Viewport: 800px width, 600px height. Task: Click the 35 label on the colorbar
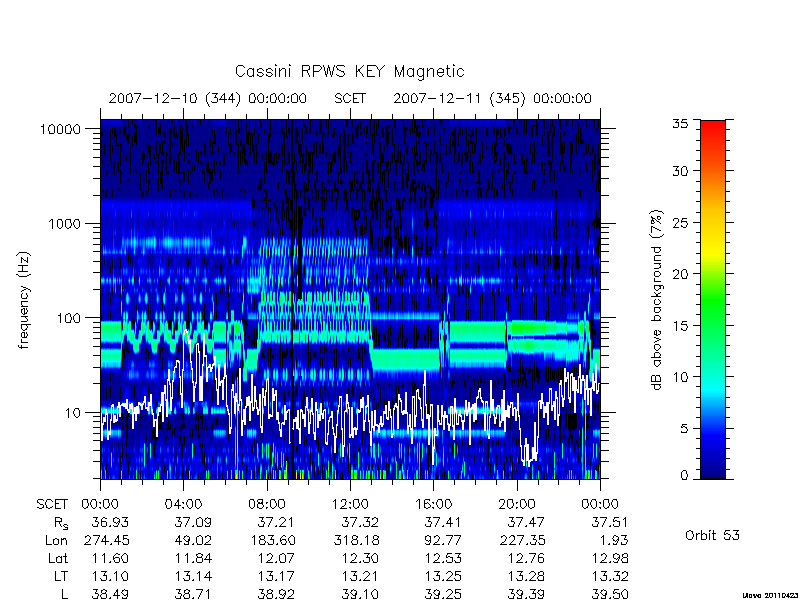(x=680, y=124)
